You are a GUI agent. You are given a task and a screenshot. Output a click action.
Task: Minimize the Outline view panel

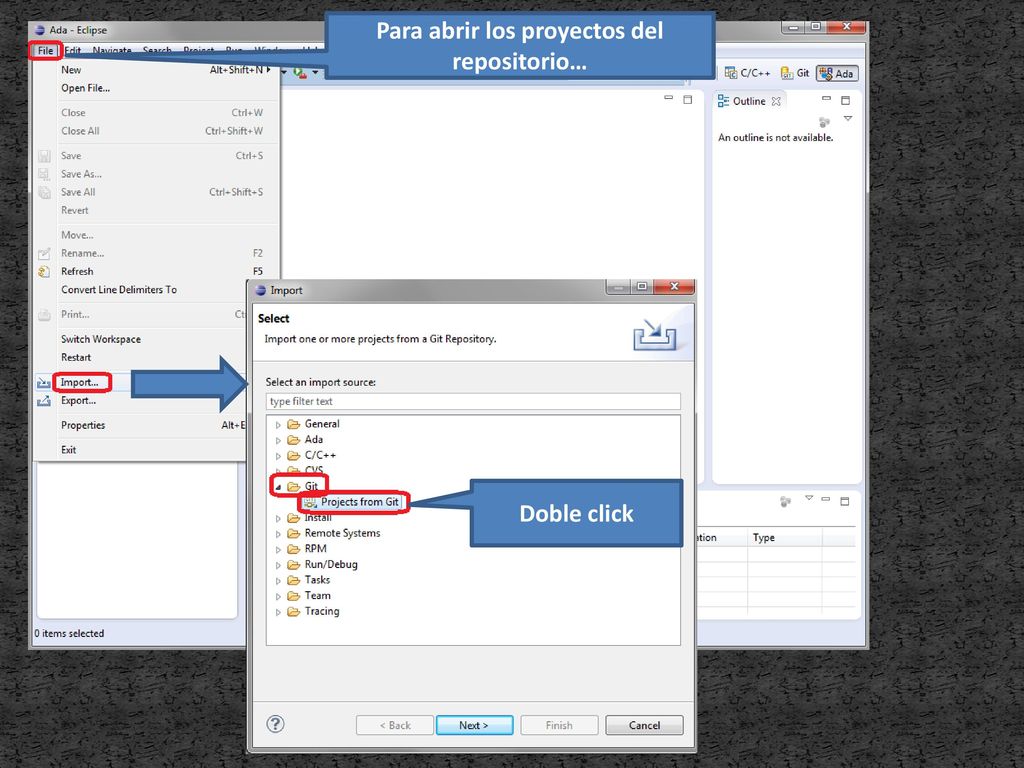click(826, 99)
